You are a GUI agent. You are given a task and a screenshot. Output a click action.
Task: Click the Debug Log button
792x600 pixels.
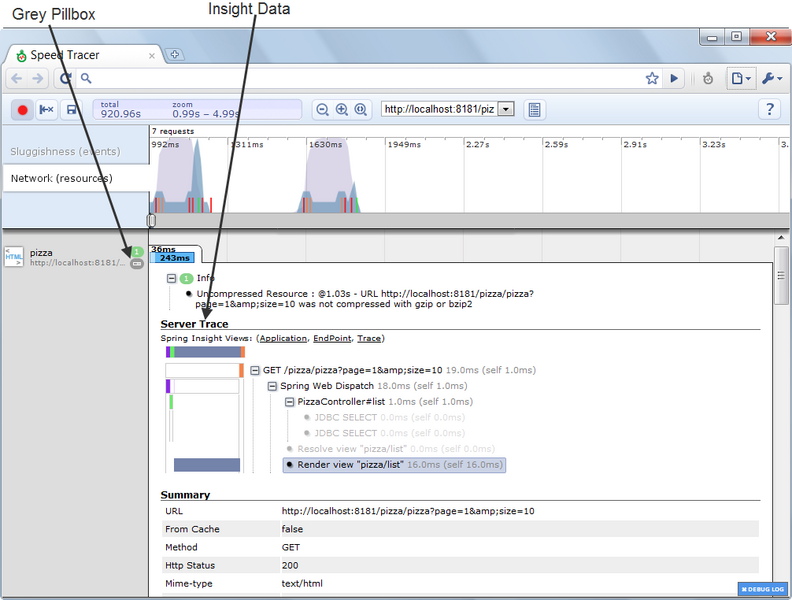tap(763, 589)
